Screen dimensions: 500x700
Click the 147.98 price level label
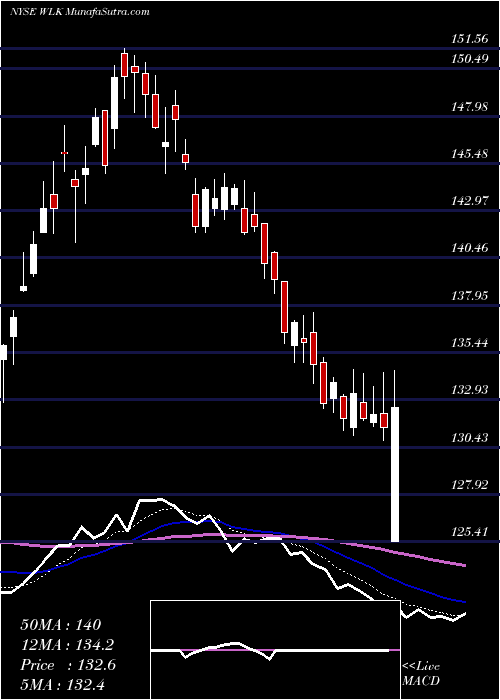pyautogui.click(x=468, y=107)
